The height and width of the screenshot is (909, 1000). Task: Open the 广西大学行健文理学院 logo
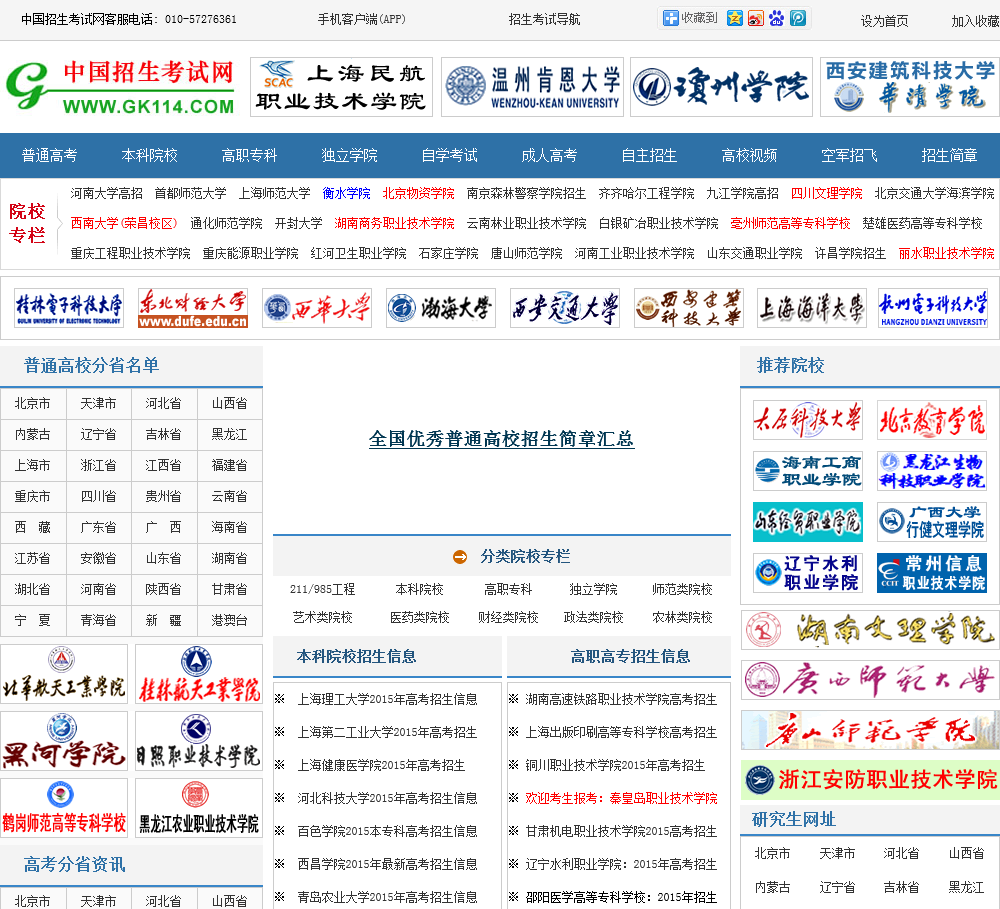pyautogui.click(x=932, y=522)
